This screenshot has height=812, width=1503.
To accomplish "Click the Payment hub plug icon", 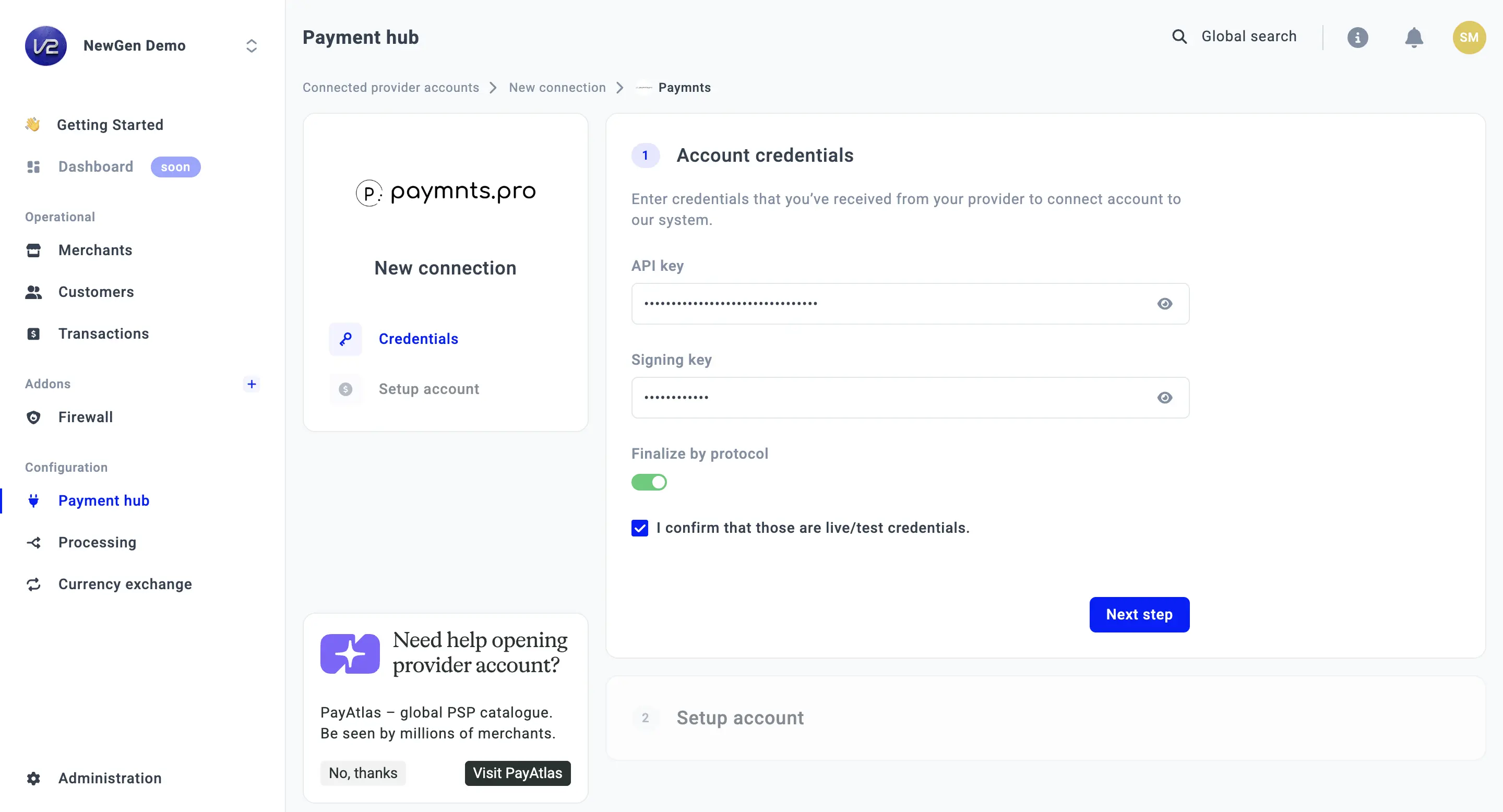I will click(x=33, y=500).
